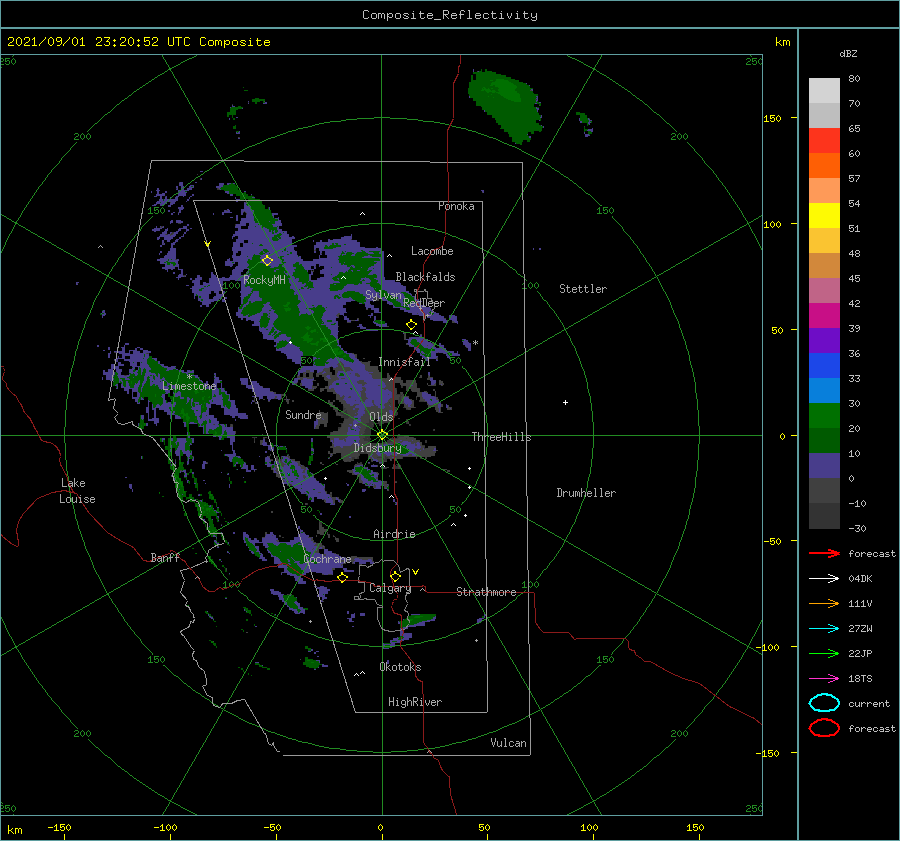Select the cyan 27ZW arrow icon
The image size is (900, 841).
[824, 629]
